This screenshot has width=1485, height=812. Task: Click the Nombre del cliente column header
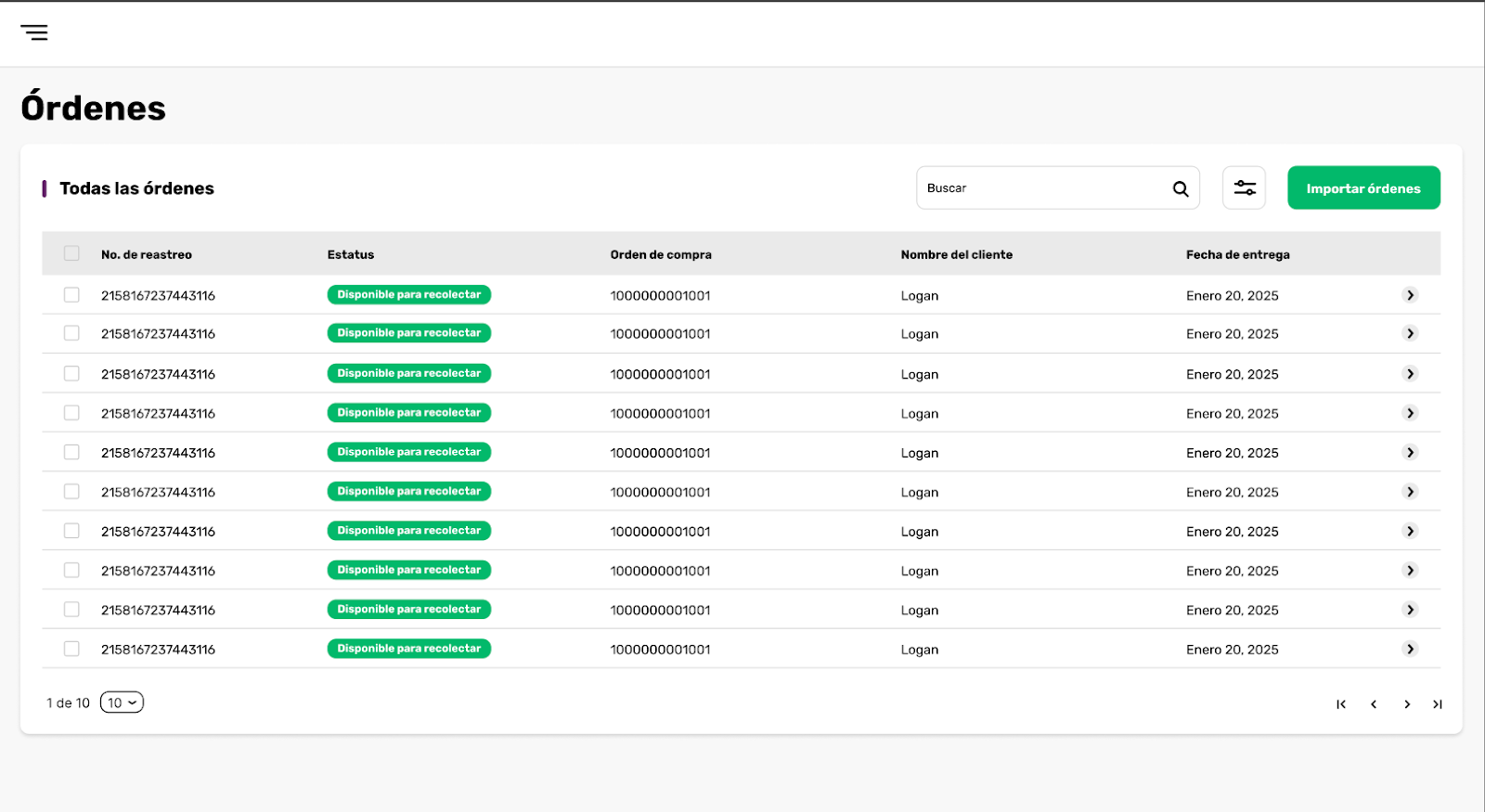click(x=957, y=254)
